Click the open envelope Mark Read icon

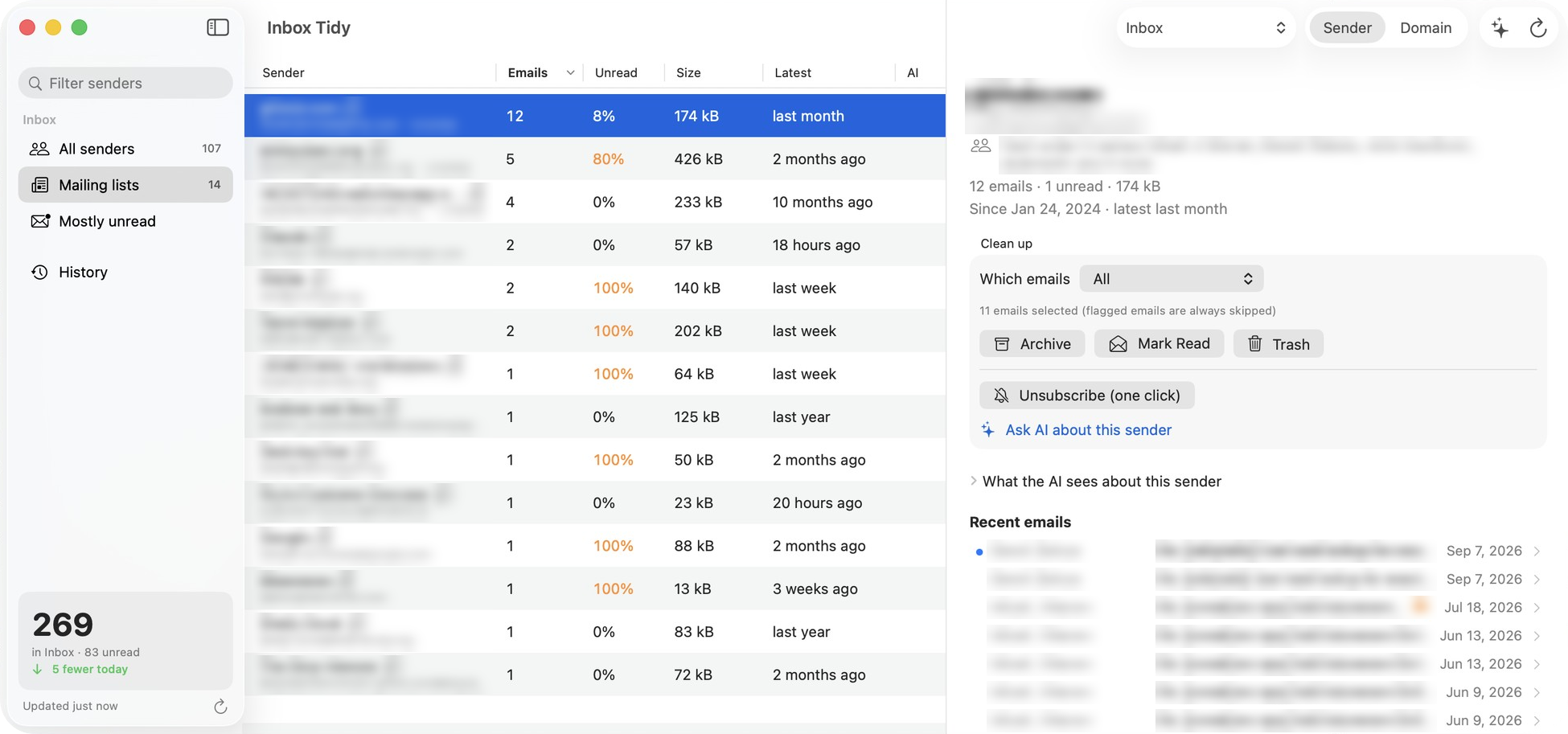pyautogui.click(x=1118, y=344)
